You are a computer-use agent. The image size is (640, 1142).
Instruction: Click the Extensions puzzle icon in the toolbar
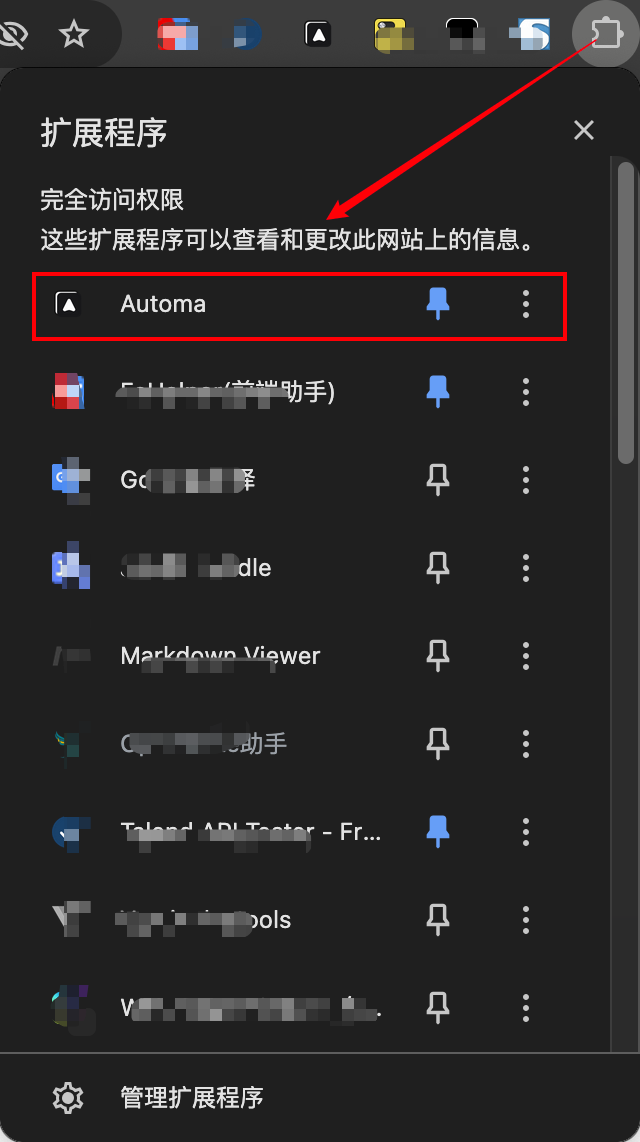pos(605,34)
